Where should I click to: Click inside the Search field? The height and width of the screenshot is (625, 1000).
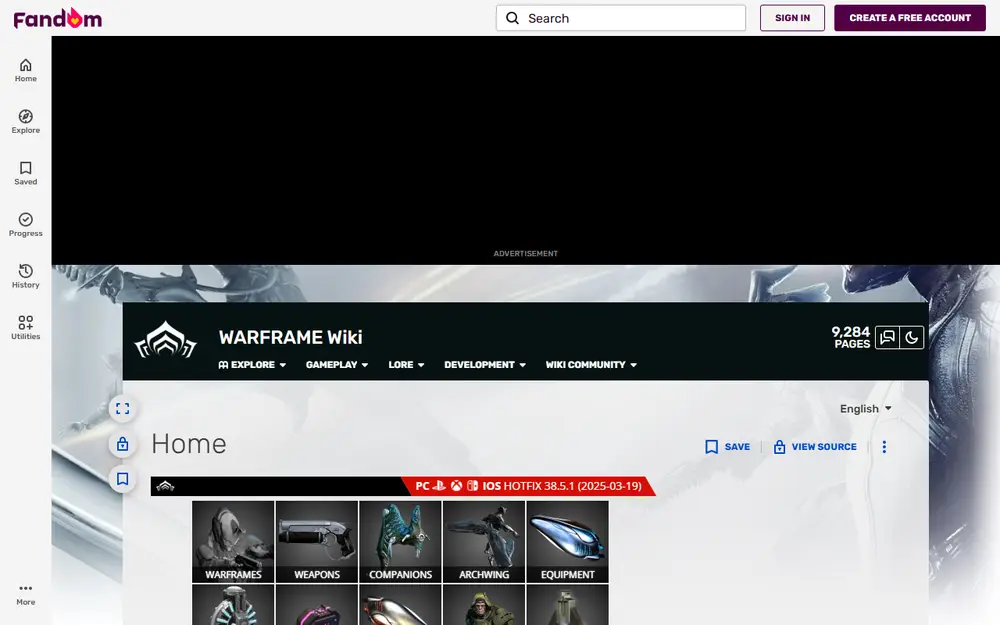tap(621, 18)
